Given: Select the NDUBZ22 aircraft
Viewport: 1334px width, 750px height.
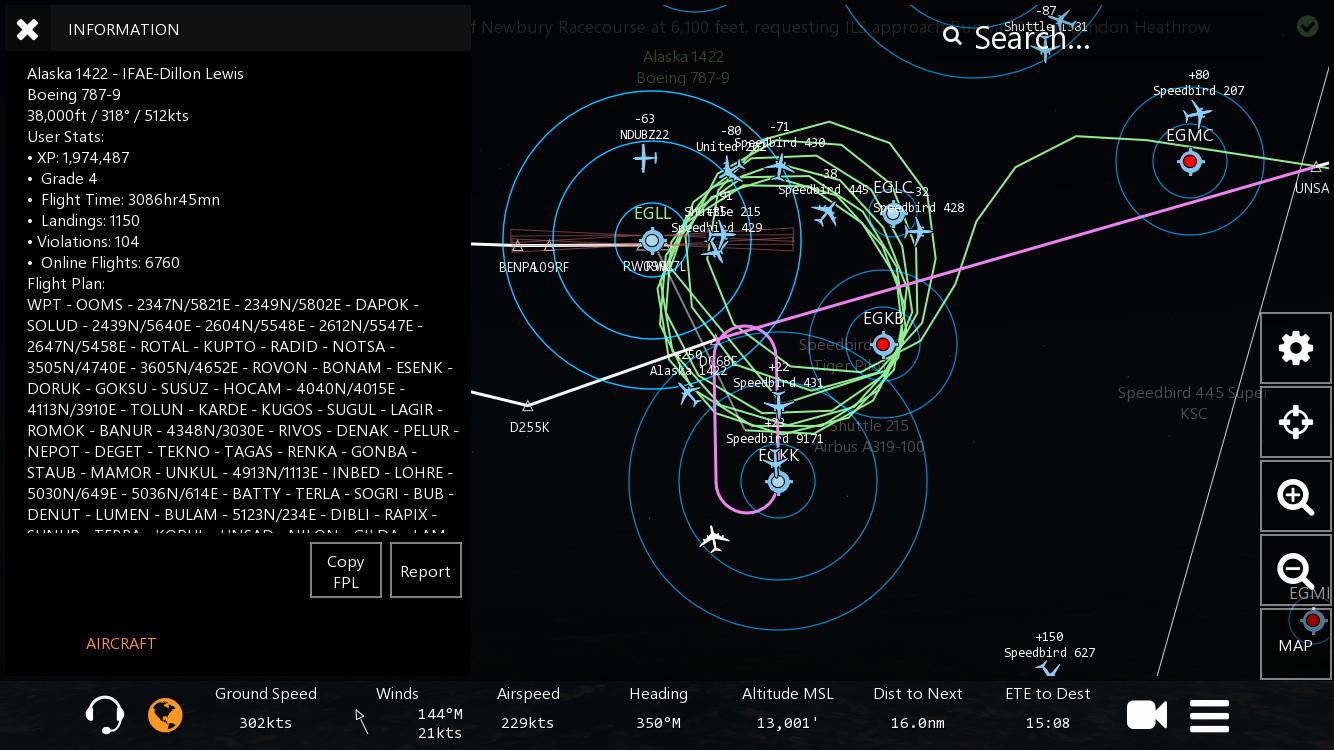Looking at the screenshot, I should 645,158.
